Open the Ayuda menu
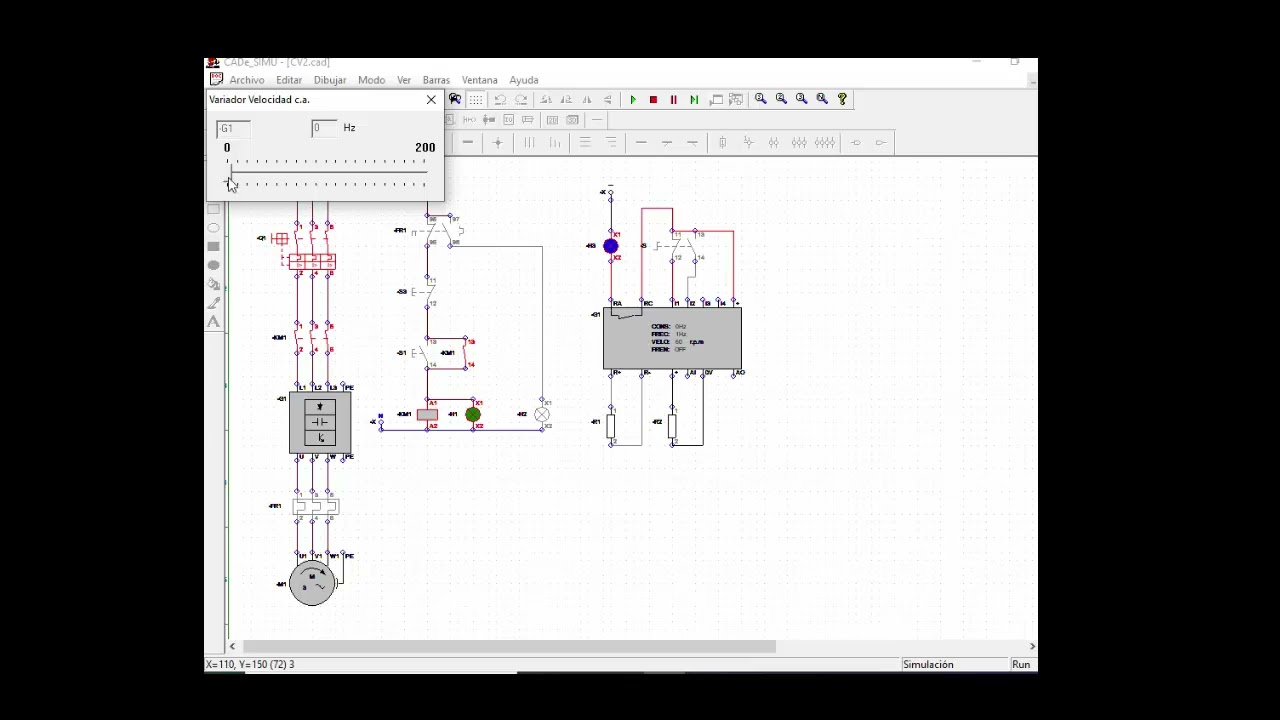 pos(524,80)
